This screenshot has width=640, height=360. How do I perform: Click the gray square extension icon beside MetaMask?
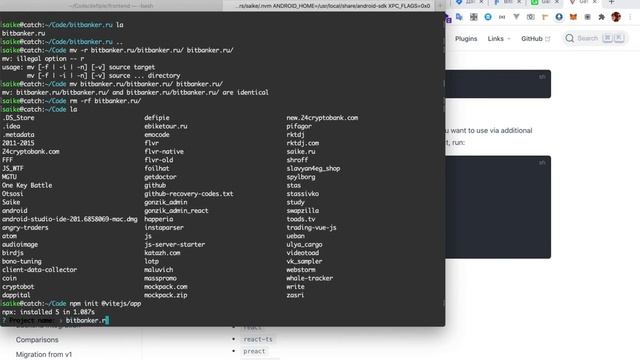pos(587,17)
